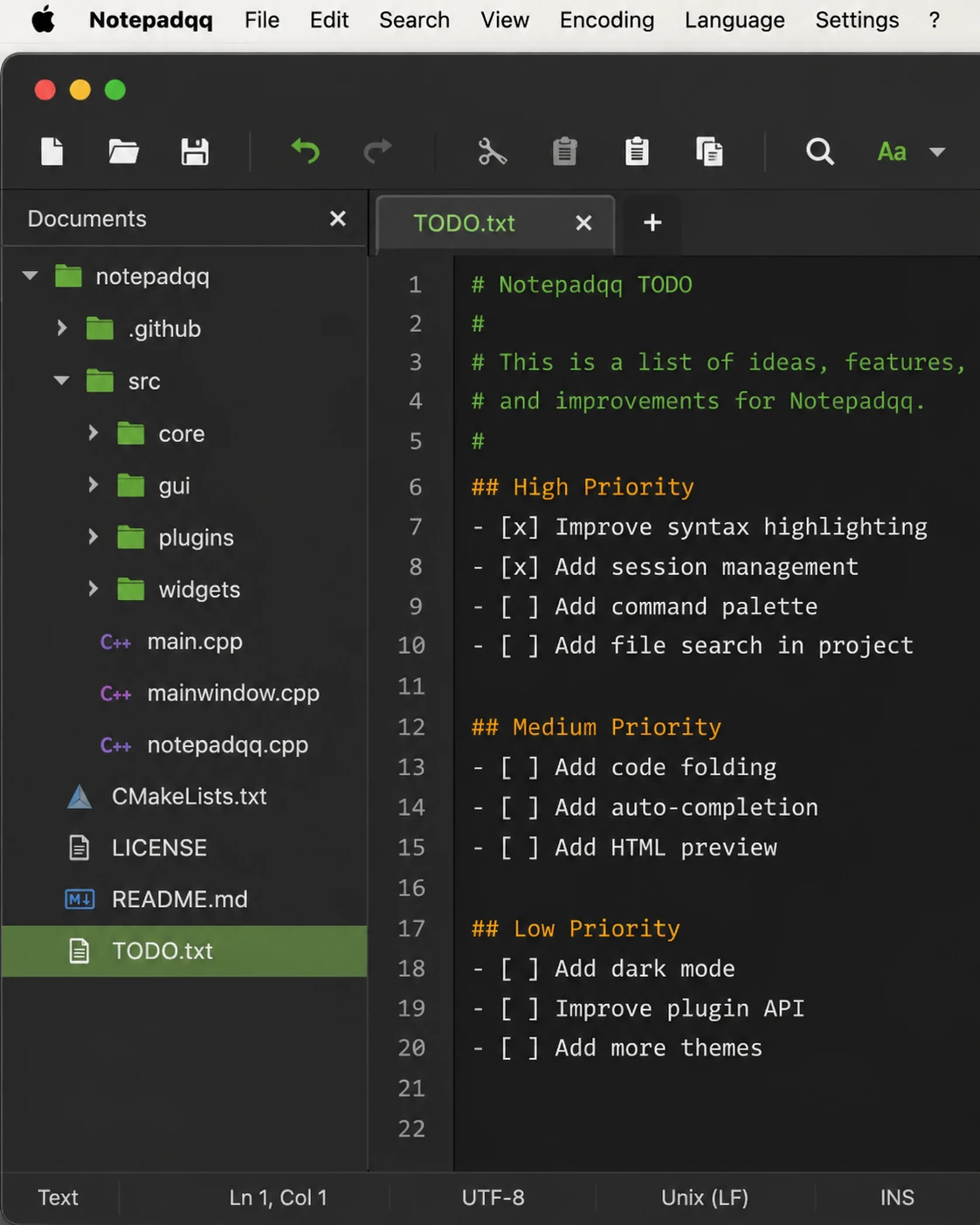980x1225 pixels.
Task: Click CMake triangle icon by CMakeLists.txt
Action: click(79, 796)
